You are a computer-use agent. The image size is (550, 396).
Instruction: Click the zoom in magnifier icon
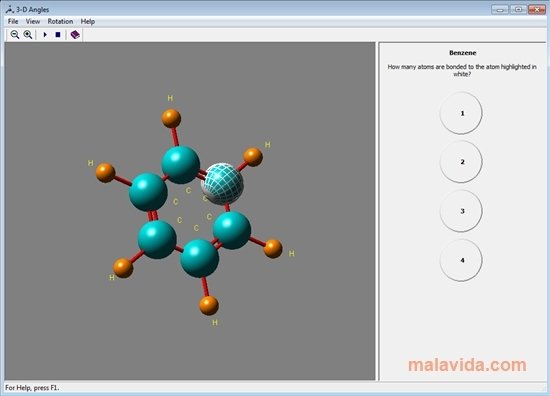point(28,34)
